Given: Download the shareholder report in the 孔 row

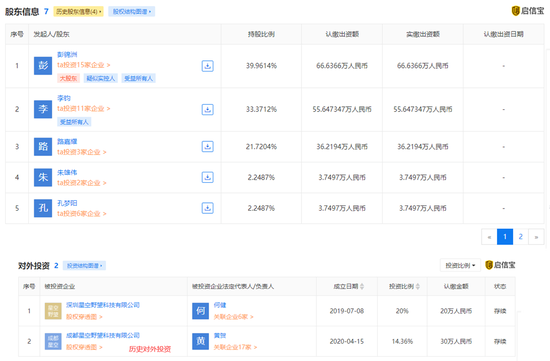Looking at the screenshot, I should pos(207,208).
